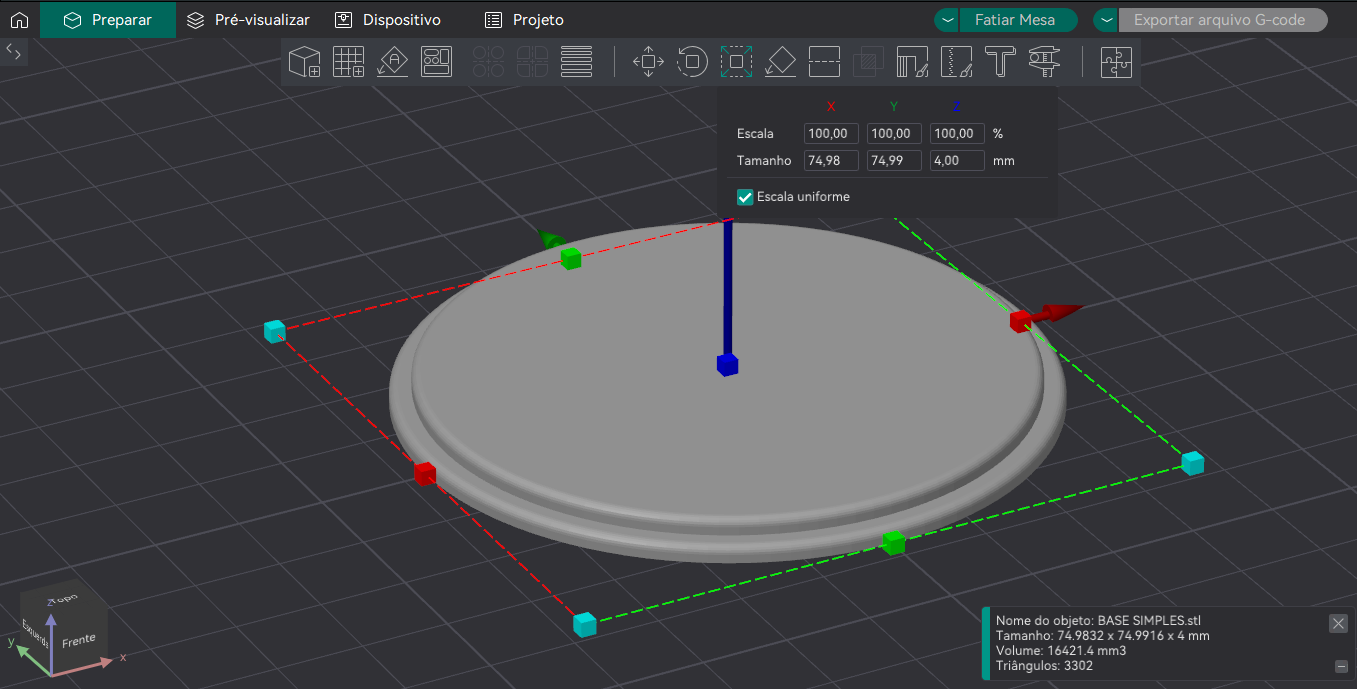This screenshot has height=689, width=1357.
Task: Switch to the Preparar tab
Action: (108, 20)
